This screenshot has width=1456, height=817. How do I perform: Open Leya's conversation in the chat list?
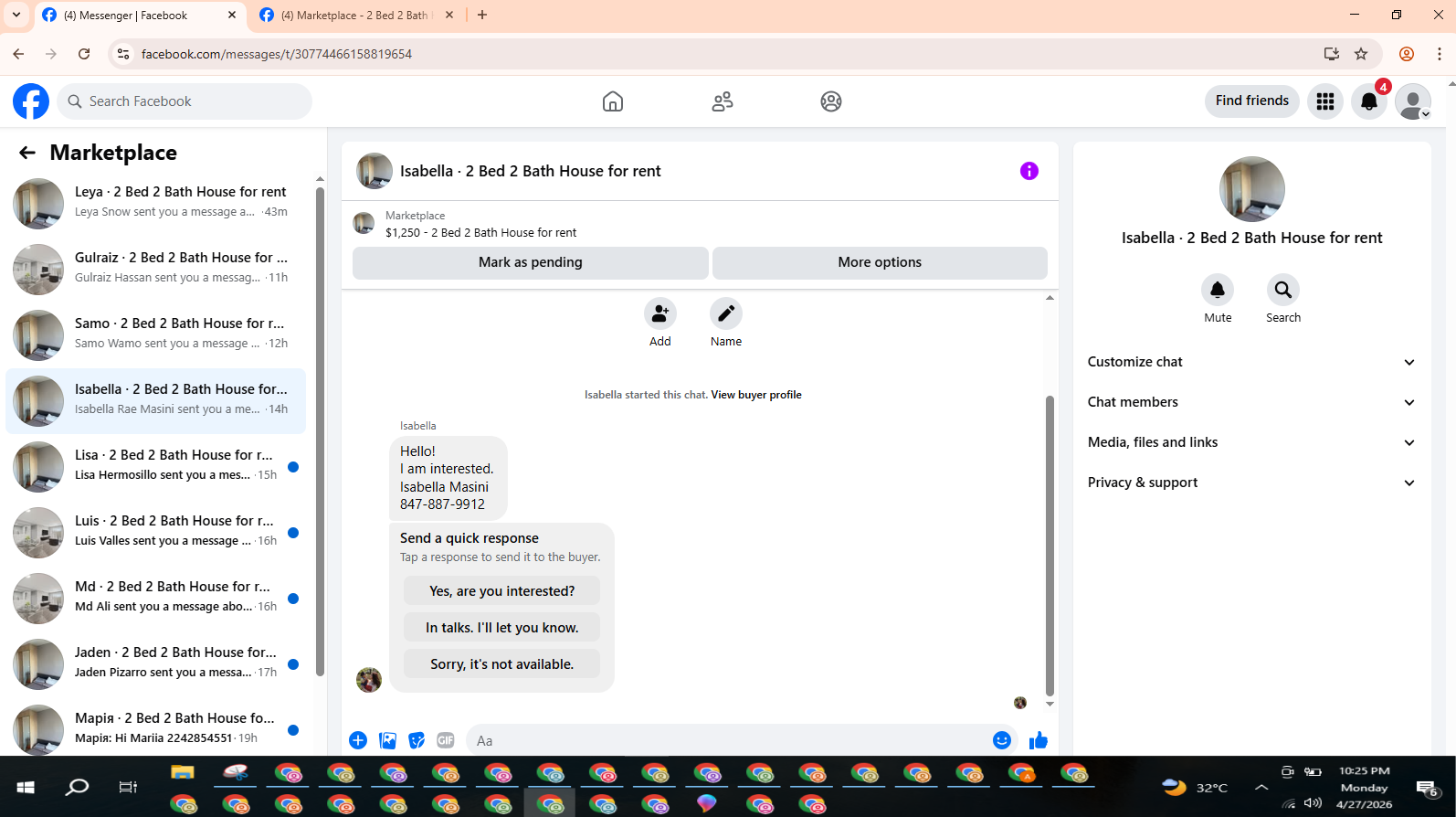[x=155, y=202]
